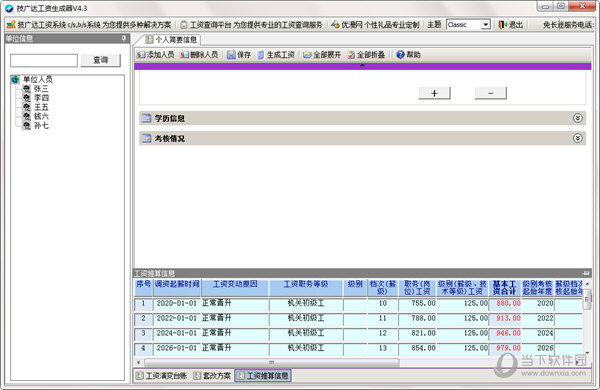Click the minus (−) button

coord(491,93)
